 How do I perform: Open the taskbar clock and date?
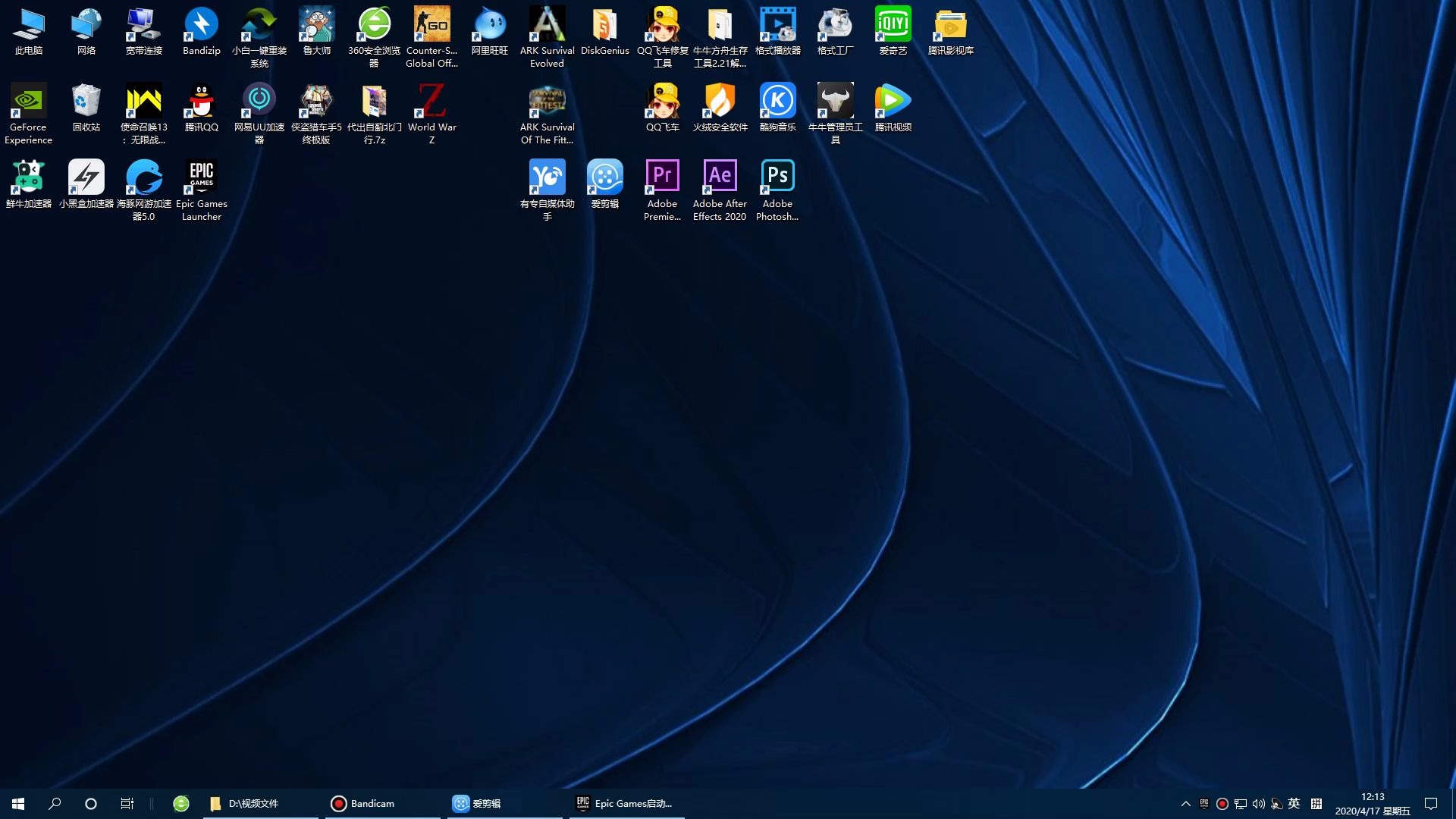(x=1372, y=804)
